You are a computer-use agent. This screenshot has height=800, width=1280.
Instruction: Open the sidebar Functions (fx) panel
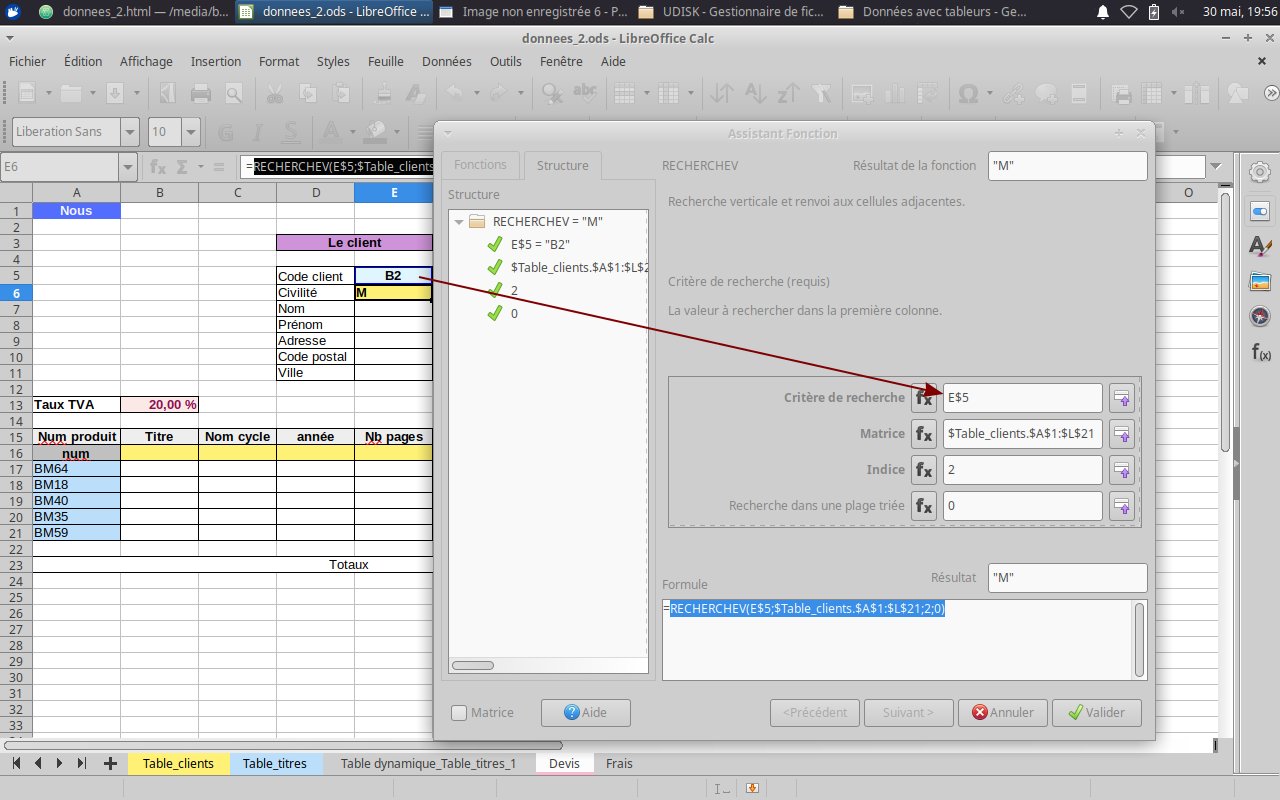[1260, 352]
